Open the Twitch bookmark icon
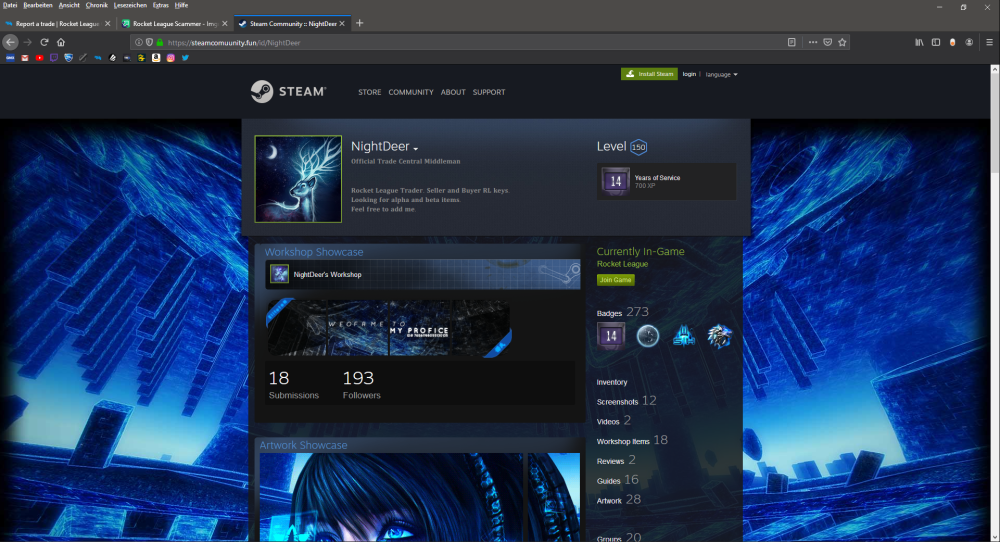This screenshot has width=1000, height=542. click(54, 57)
